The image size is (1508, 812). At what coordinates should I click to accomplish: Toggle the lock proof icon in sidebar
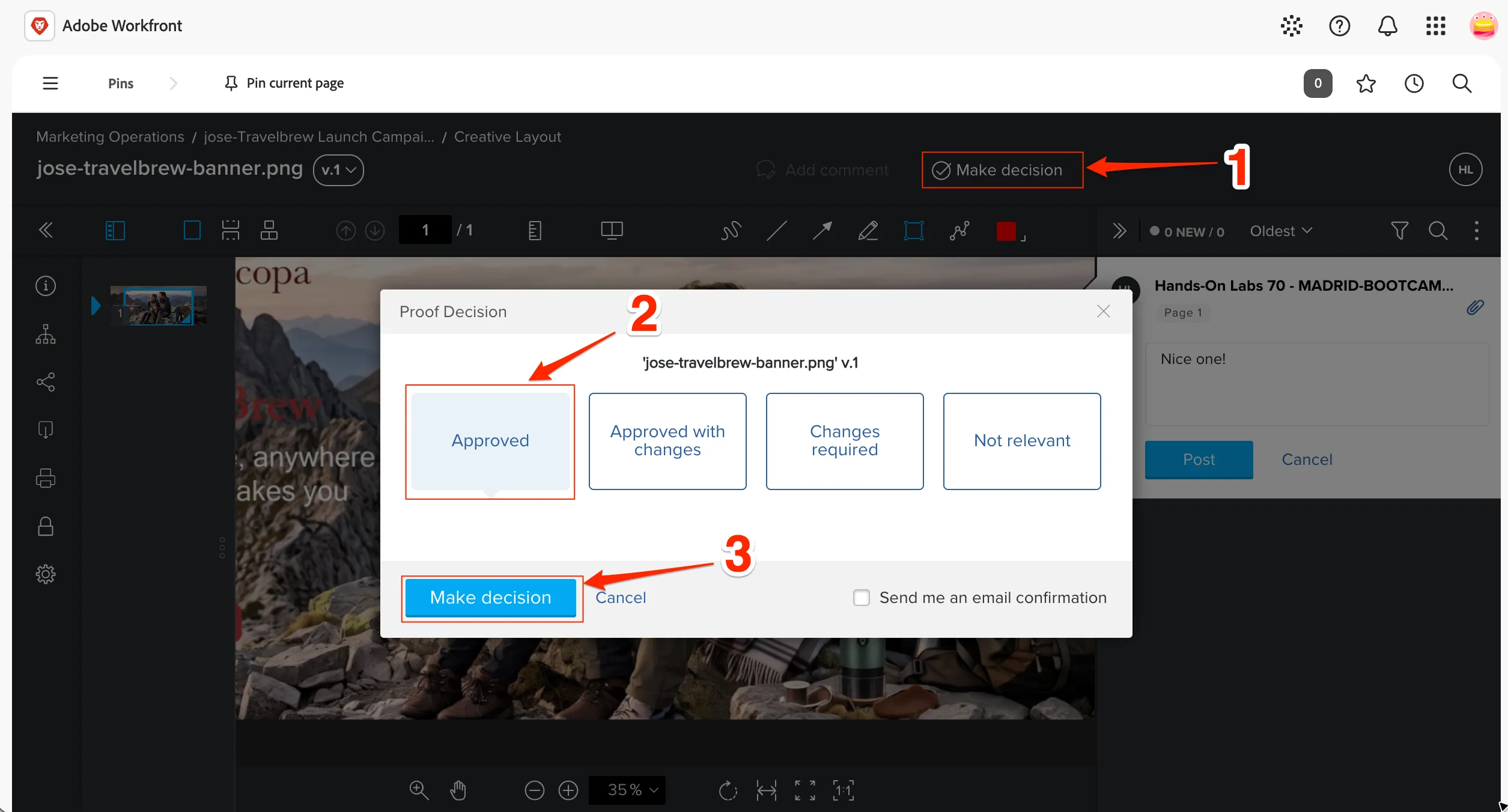(46, 526)
